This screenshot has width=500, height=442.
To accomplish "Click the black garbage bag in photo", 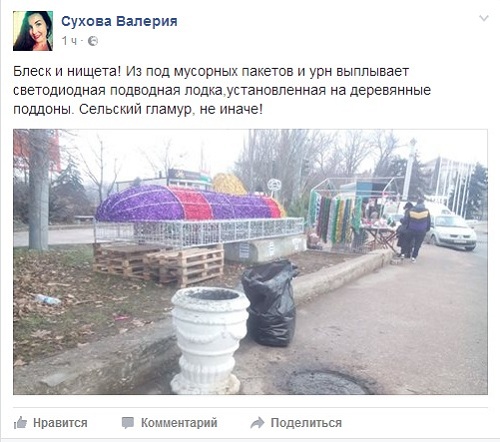I will 269,303.
